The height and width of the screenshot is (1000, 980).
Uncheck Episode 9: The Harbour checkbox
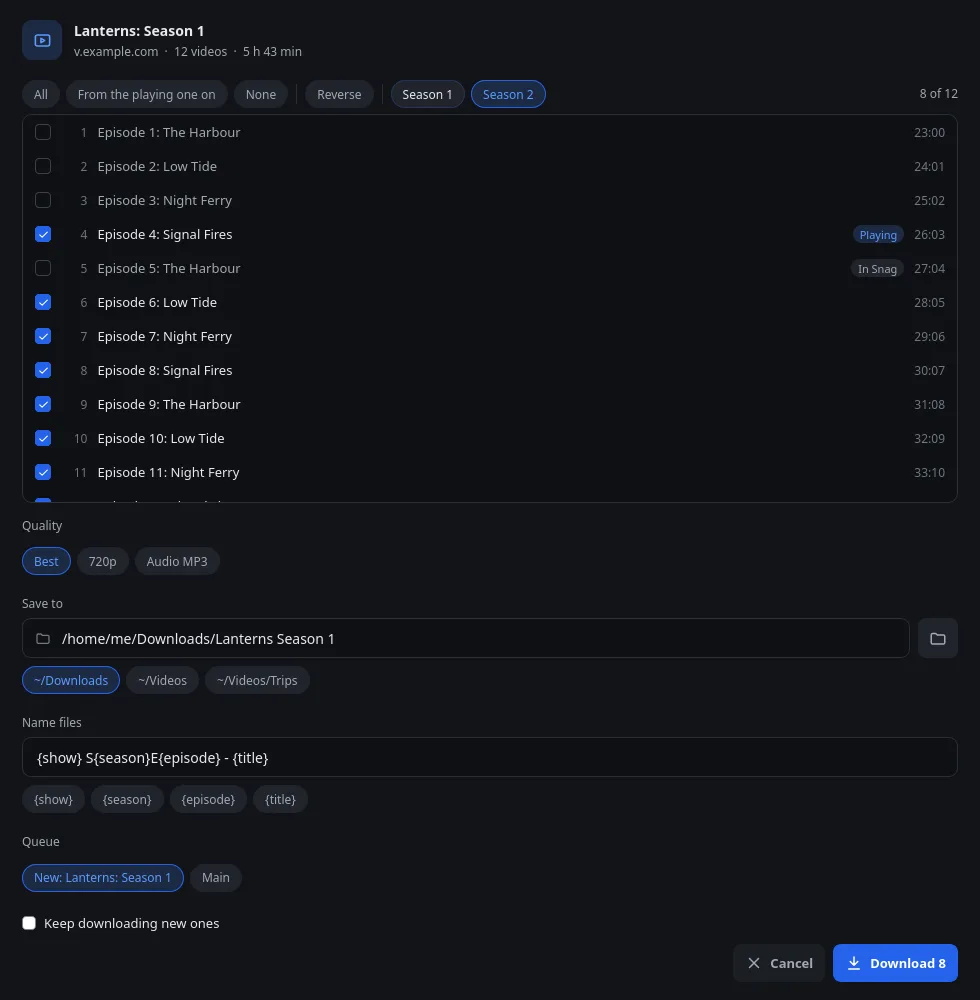[43, 404]
